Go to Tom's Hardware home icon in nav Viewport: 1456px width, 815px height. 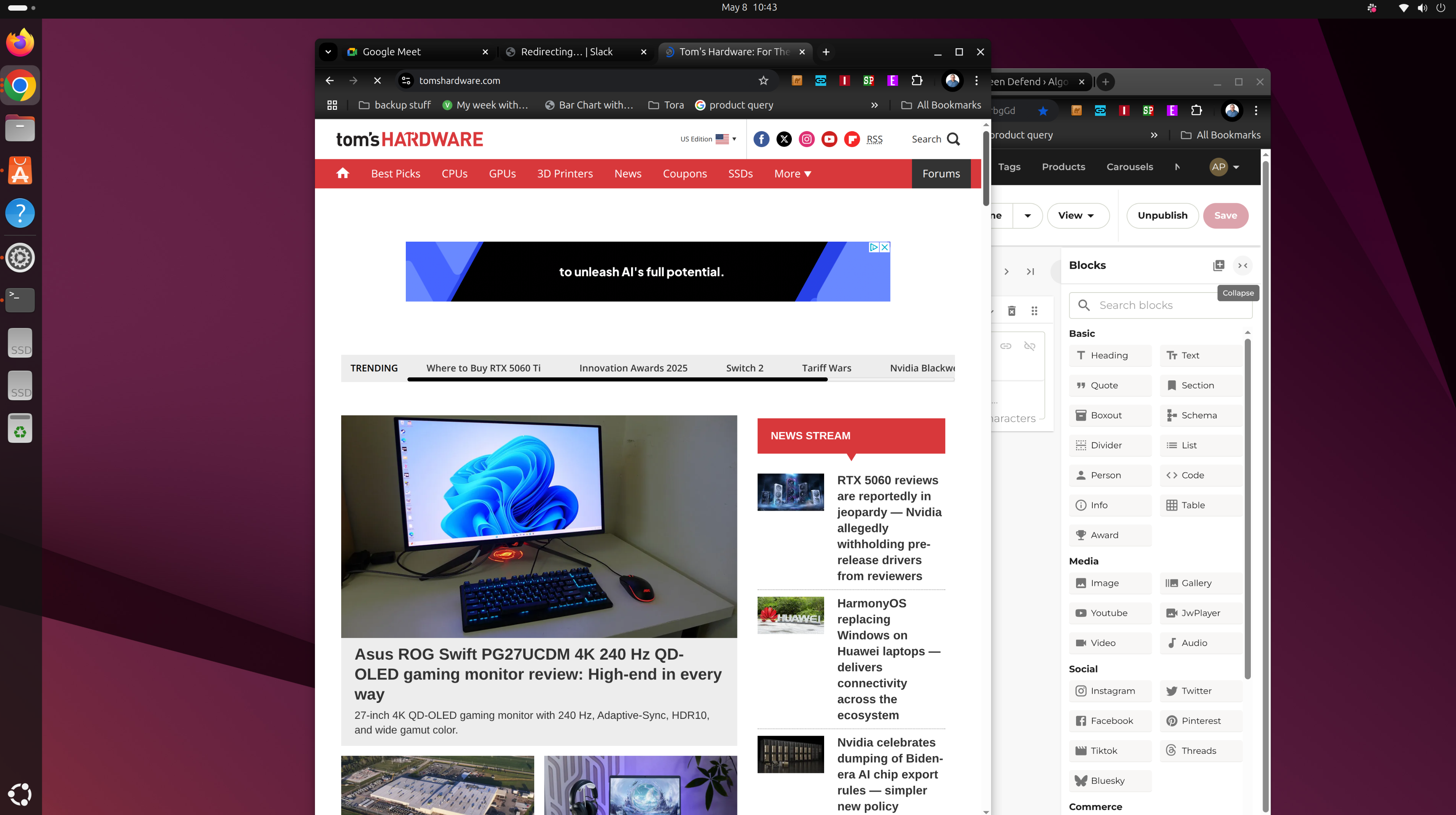tap(342, 174)
